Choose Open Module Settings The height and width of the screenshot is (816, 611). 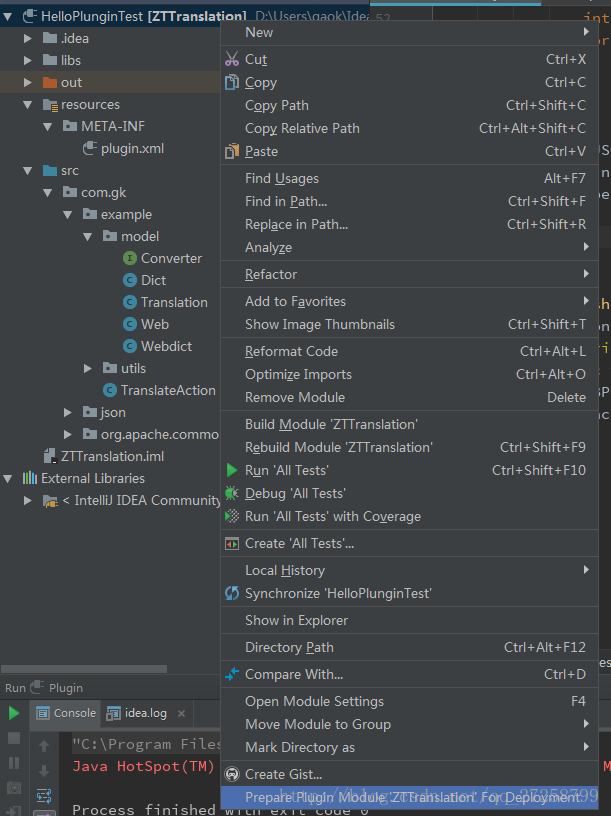click(x=410, y=701)
